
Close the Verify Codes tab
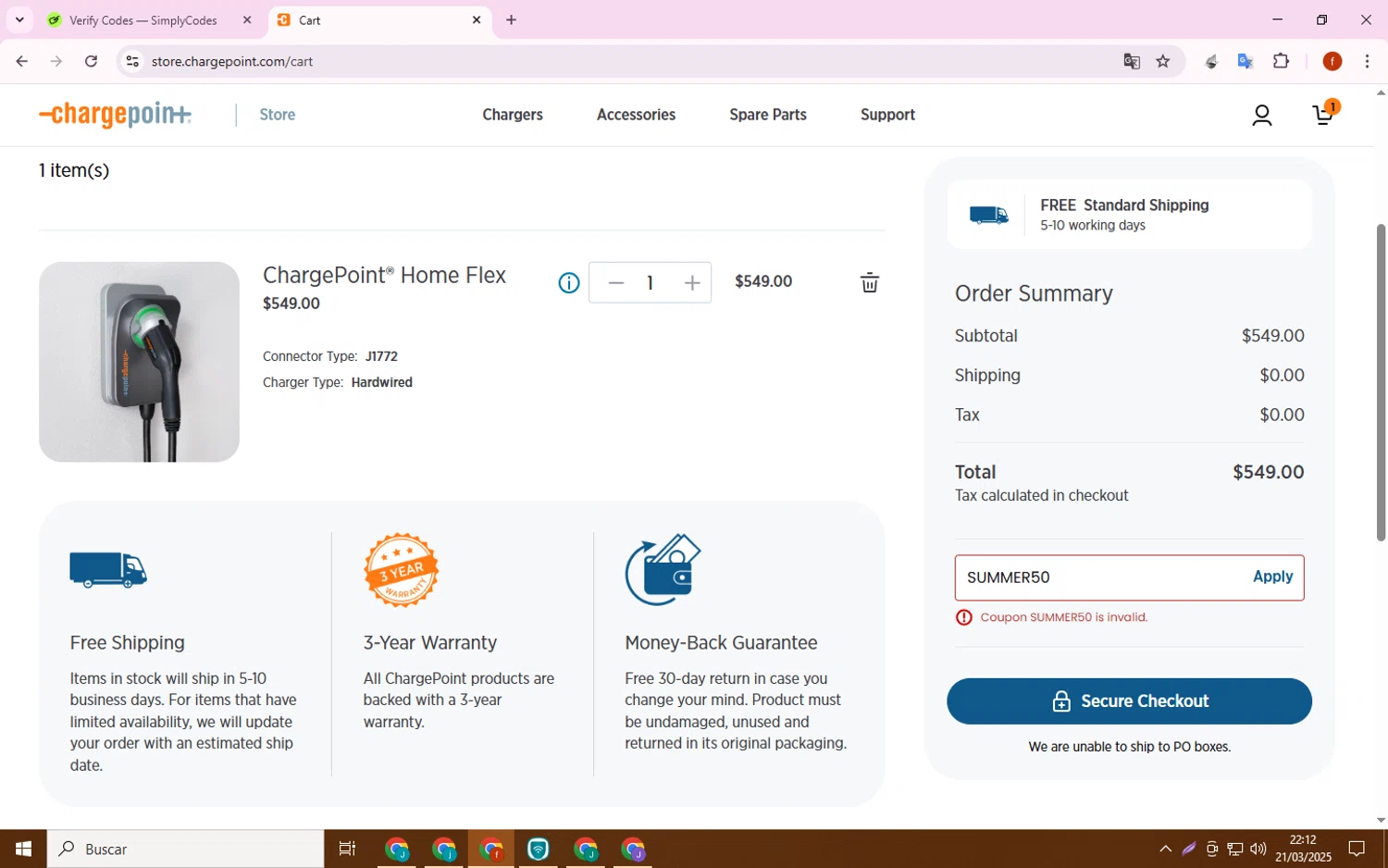coord(247,19)
